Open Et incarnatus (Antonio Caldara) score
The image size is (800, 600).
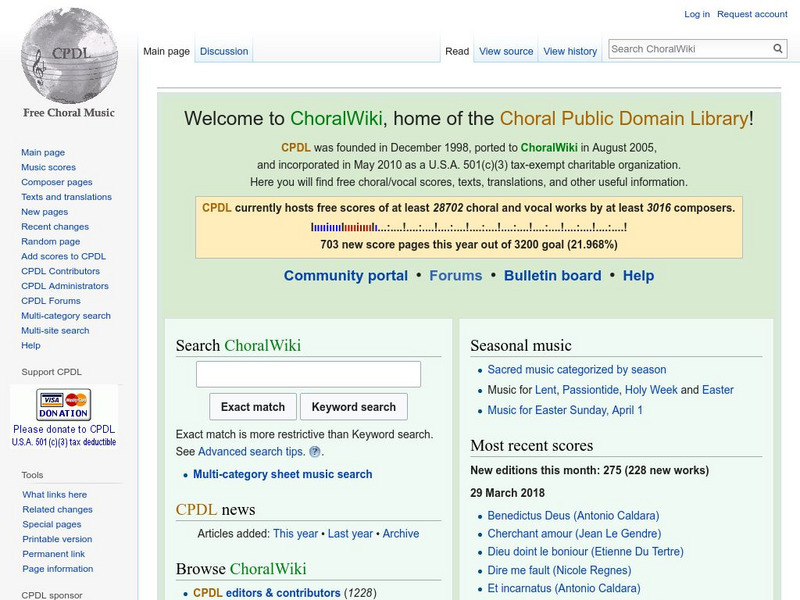[564, 588]
